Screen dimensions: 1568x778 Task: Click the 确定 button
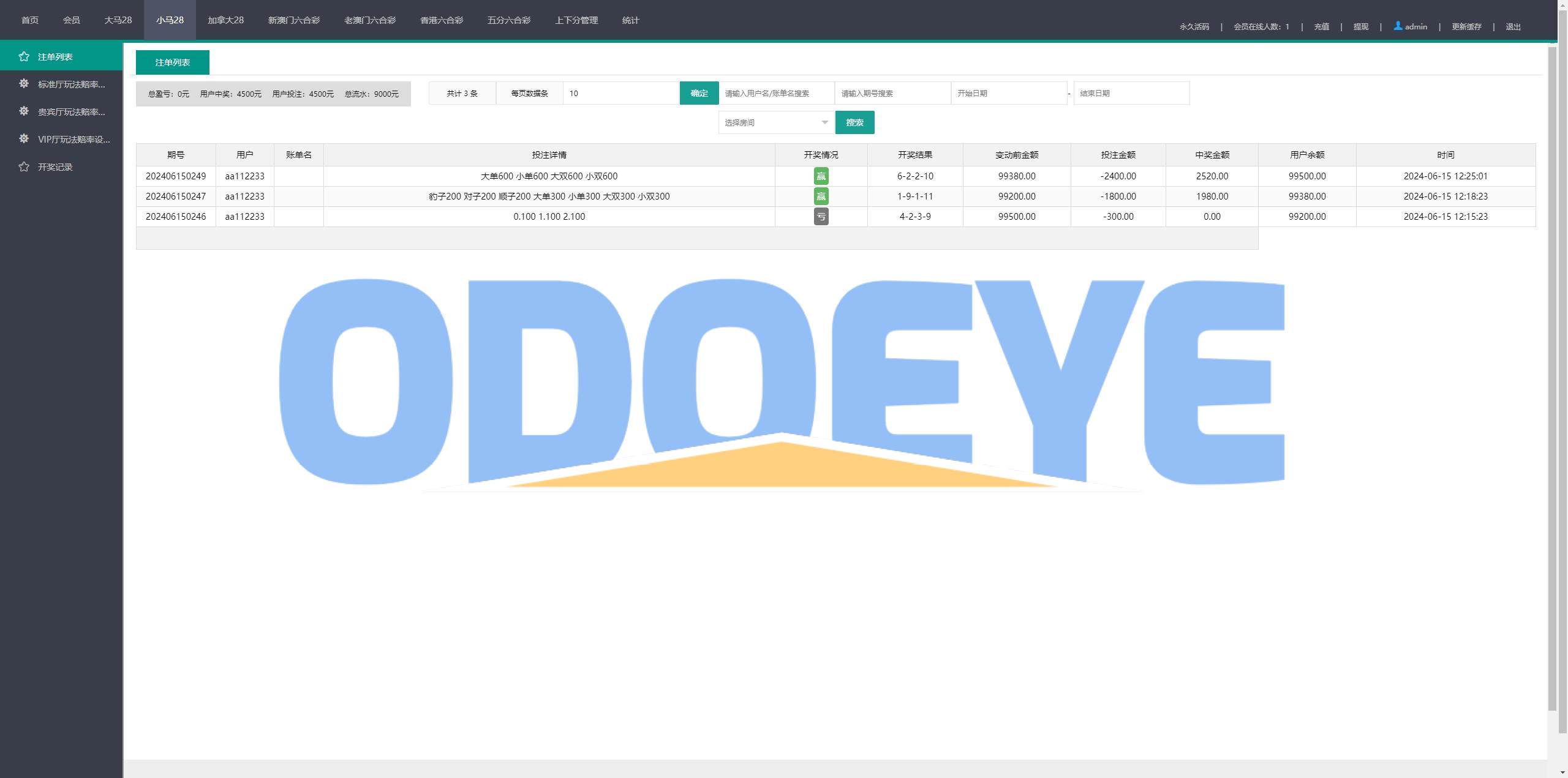[699, 93]
